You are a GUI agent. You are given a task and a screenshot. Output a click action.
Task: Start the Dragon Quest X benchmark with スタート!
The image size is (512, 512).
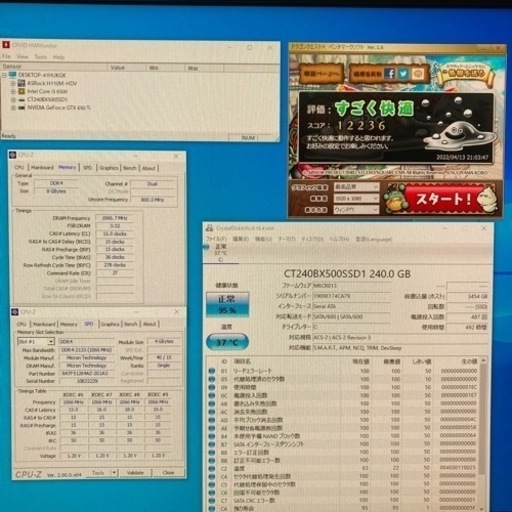tap(443, 199)
